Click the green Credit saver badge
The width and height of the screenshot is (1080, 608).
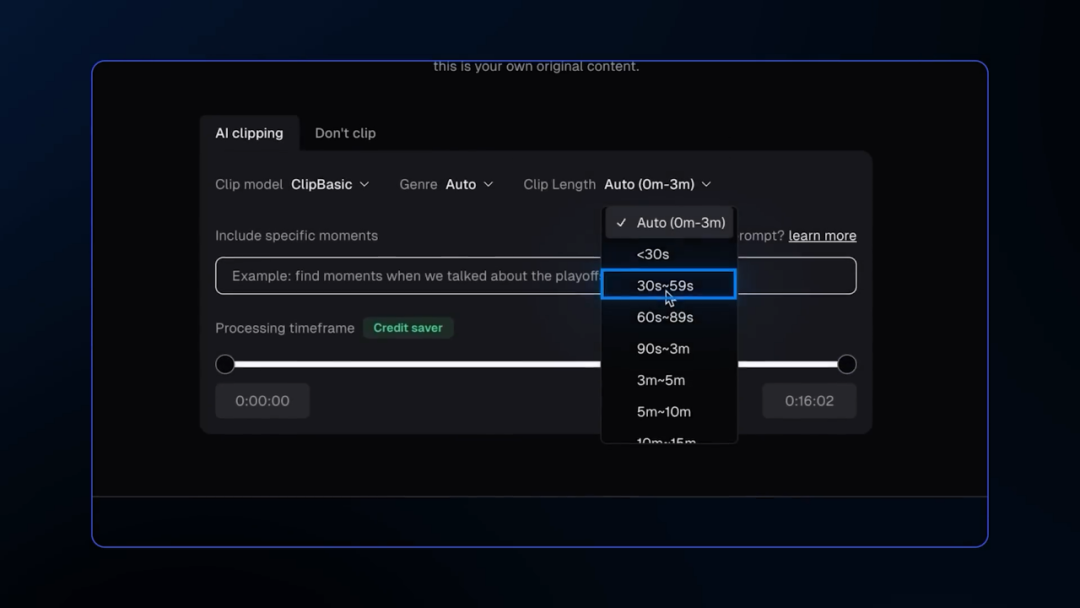point(408,328)
